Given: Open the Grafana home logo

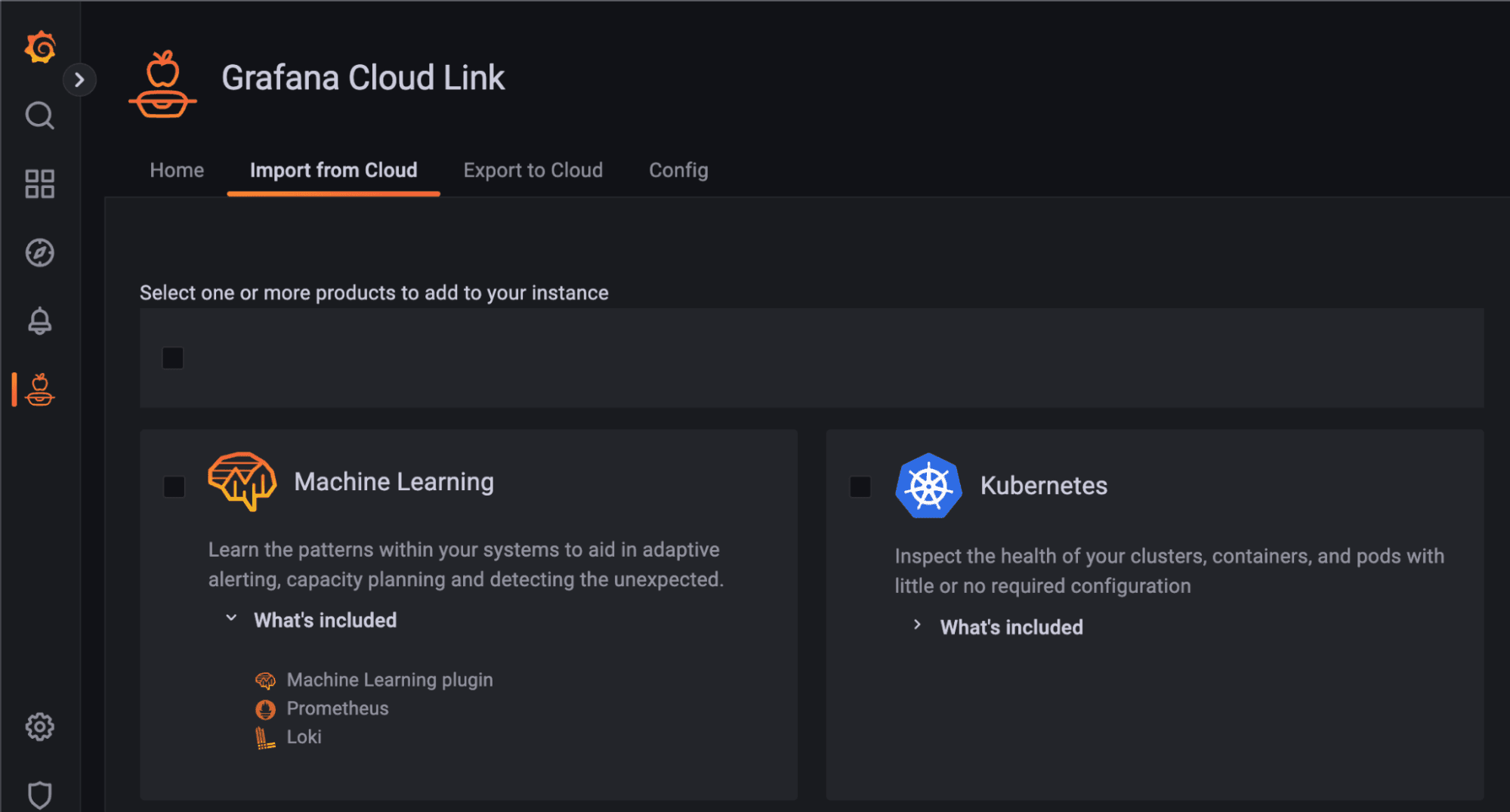Looking at the screenshot, I should click(x=39, y=46).
